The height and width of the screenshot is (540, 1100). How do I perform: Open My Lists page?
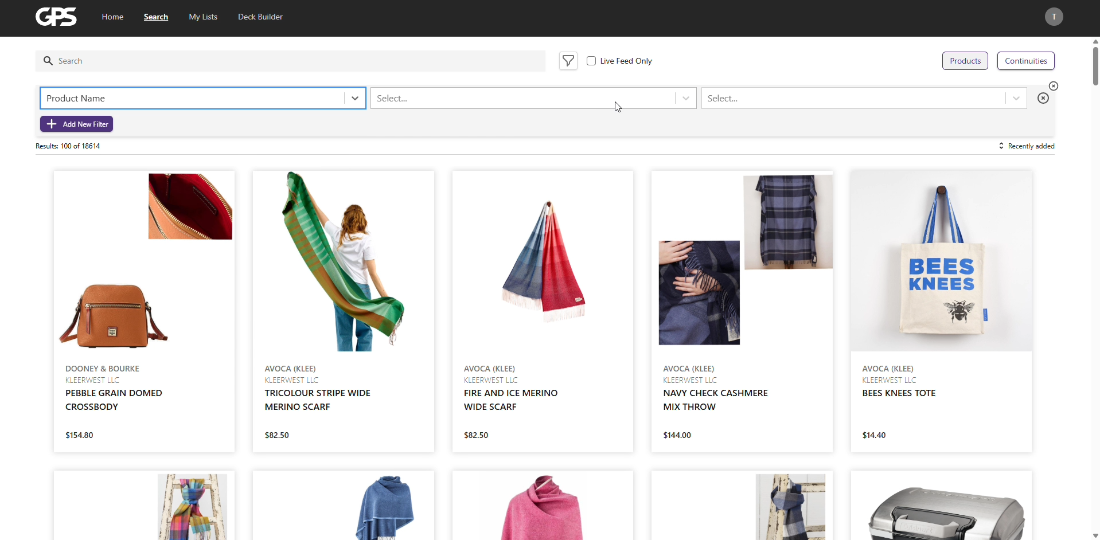(x=203, y=17)
